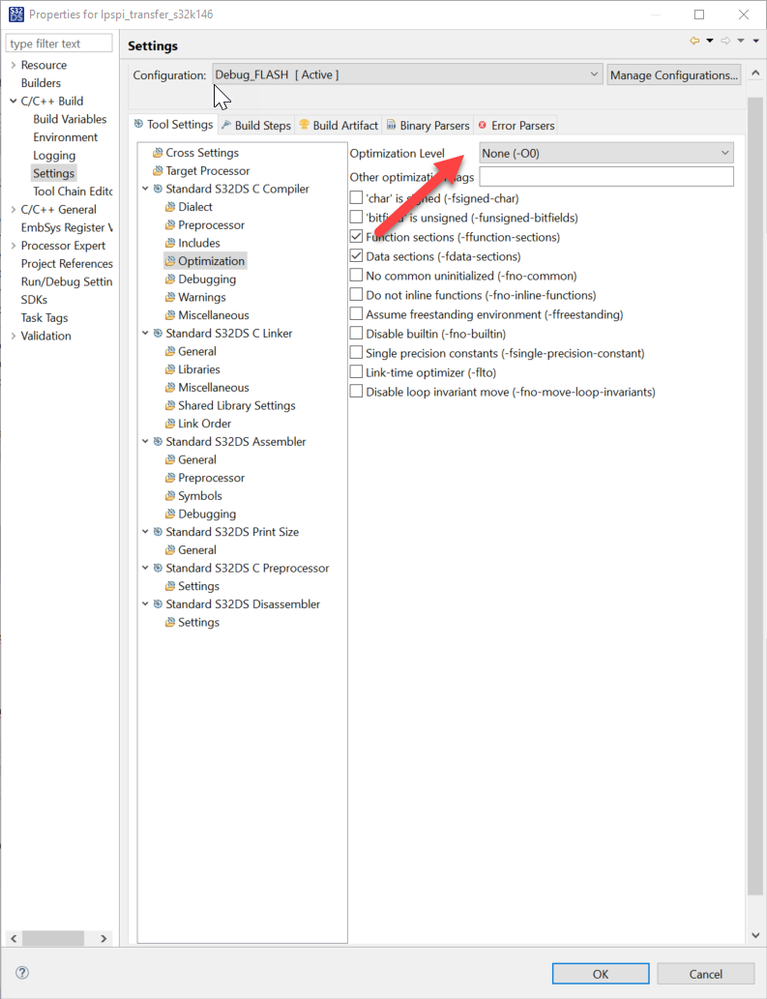Click the Target Processor tree icon

(x=157, y=171)
